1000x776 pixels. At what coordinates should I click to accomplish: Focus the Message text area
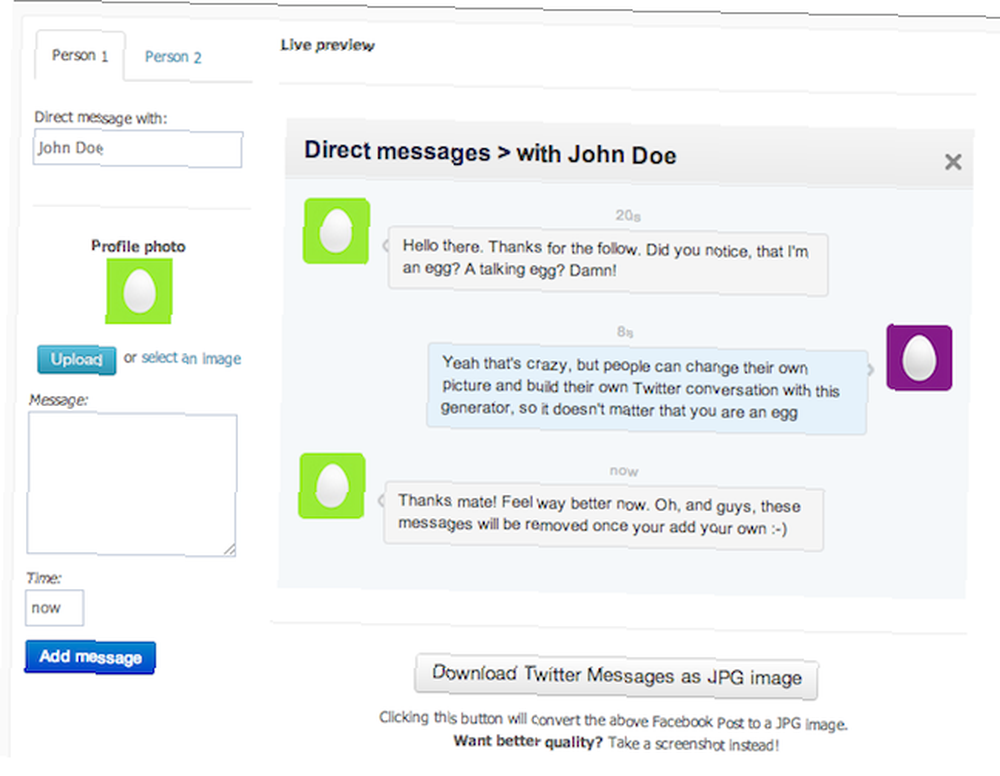point(132,484)
